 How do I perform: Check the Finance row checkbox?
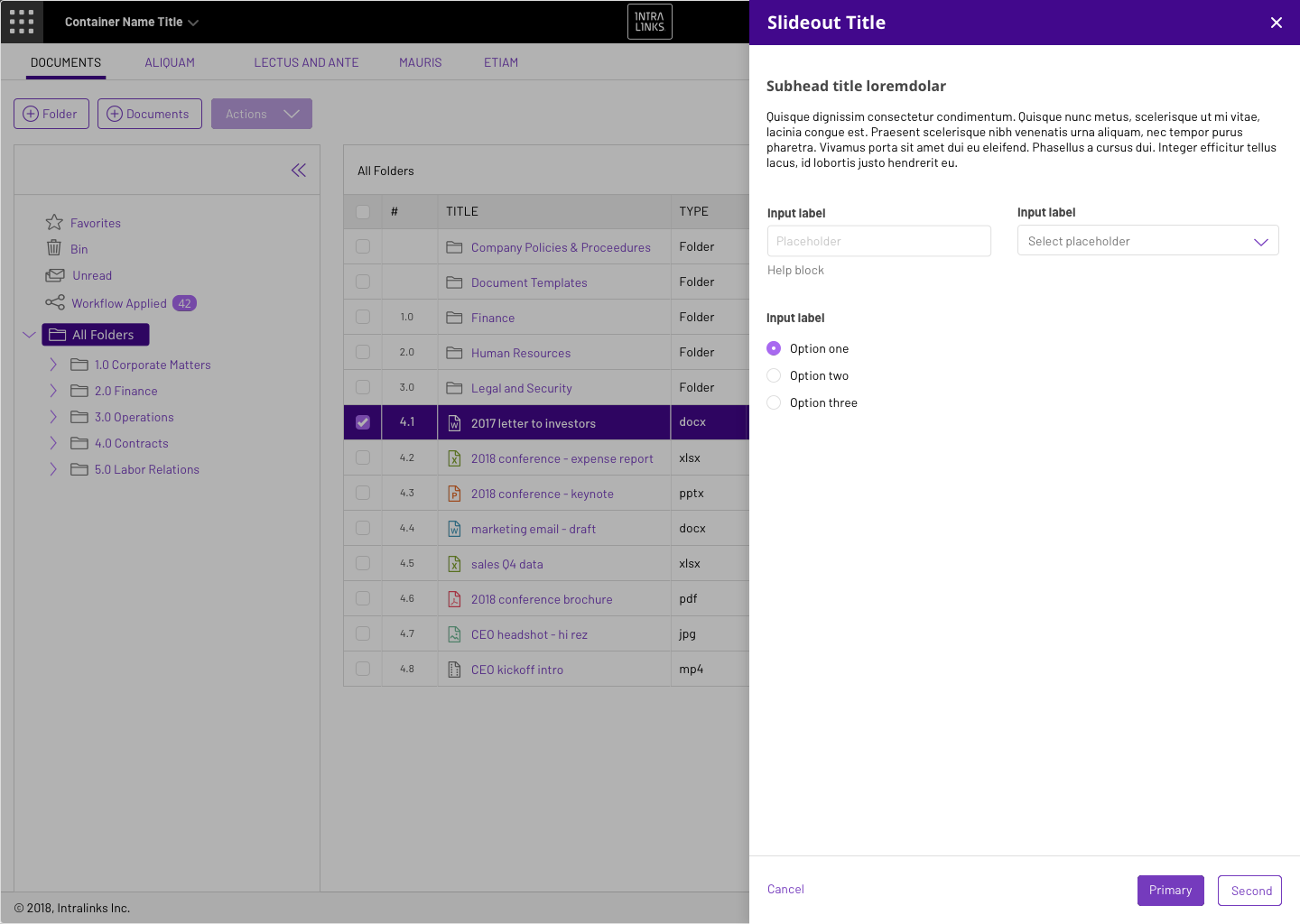(x=363, y=317)
